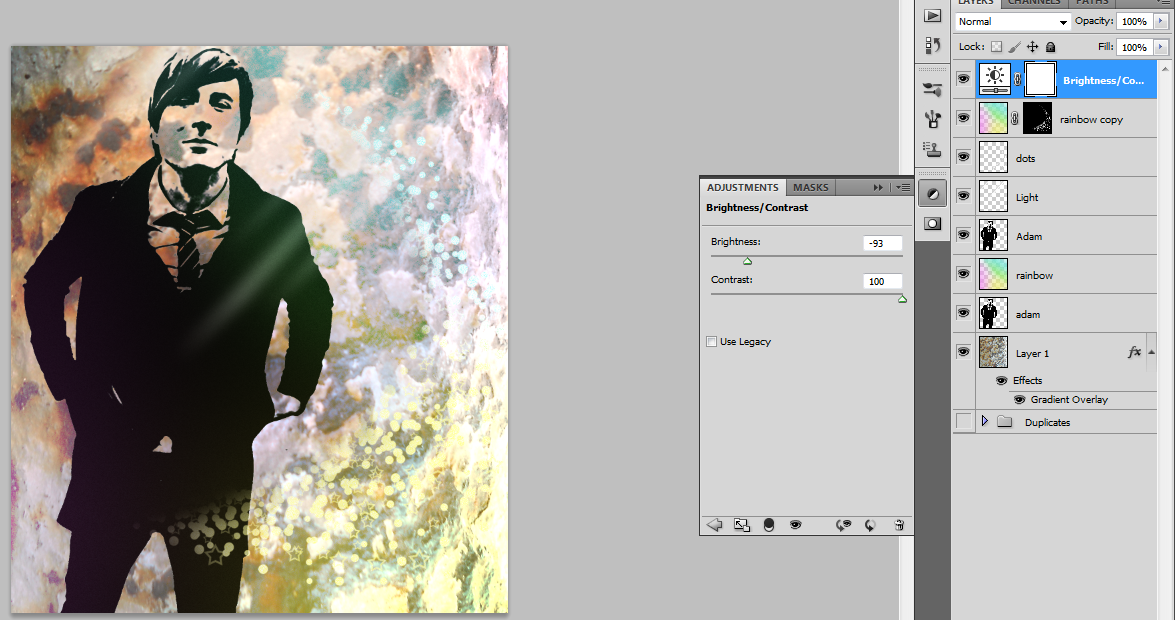Toggle Gradient Overlay effect visibility
This screenshot has width=1175, height=620.
(1019, 400)
